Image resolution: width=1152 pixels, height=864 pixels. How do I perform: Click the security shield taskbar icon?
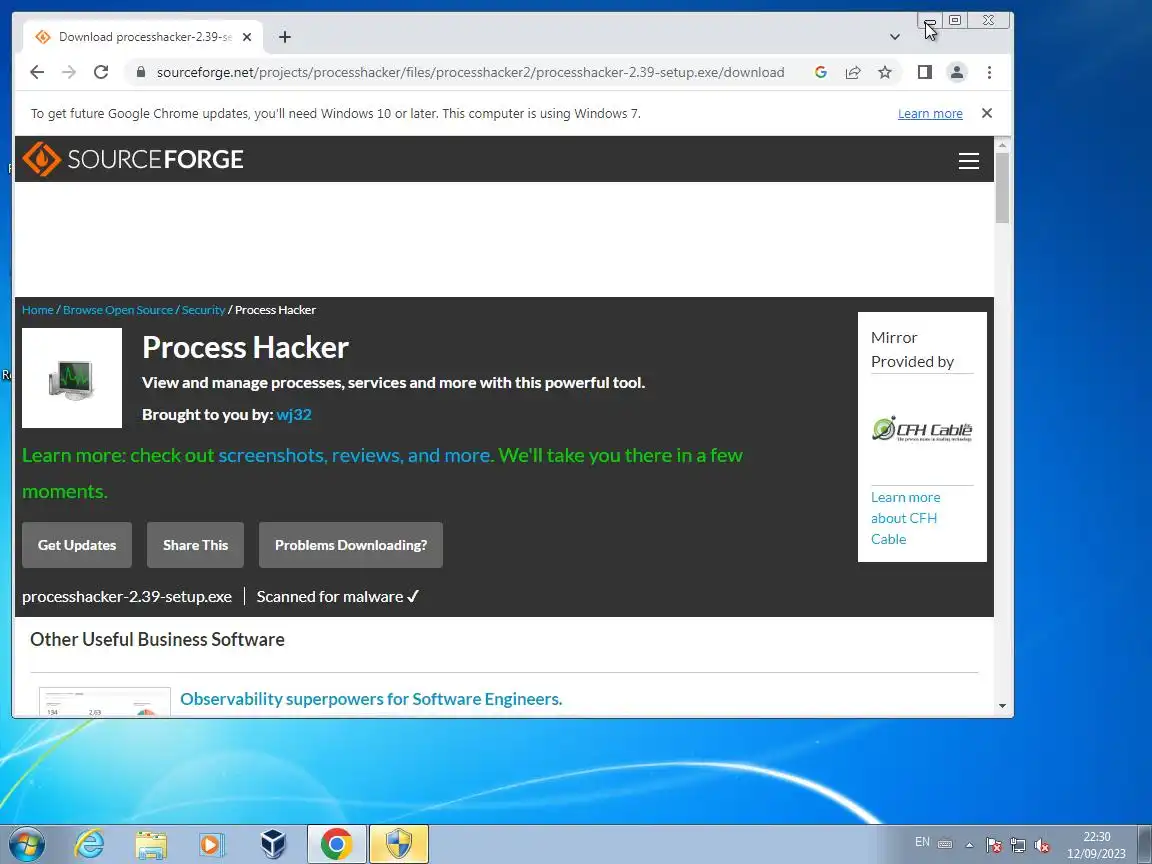pyautogui.click(x=399, y=844)
